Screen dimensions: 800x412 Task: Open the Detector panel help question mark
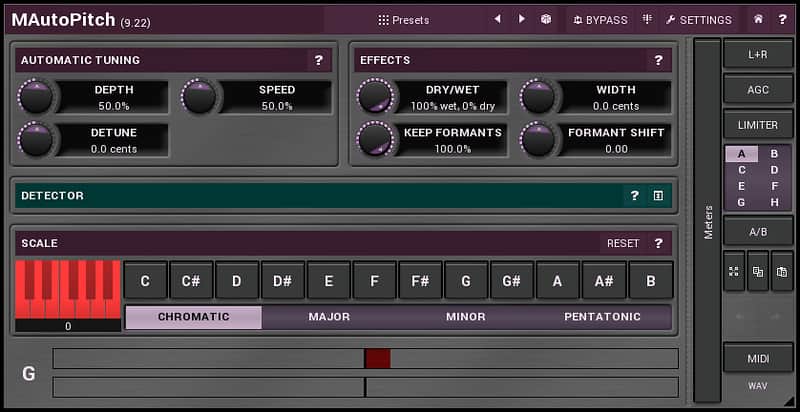click(x=634, y=195)
